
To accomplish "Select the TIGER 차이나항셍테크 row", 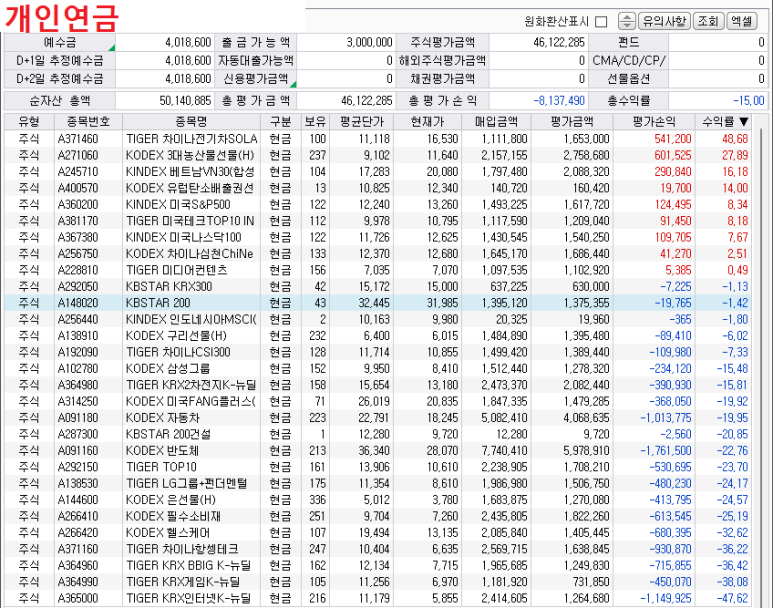I will (x=378, y=549).
